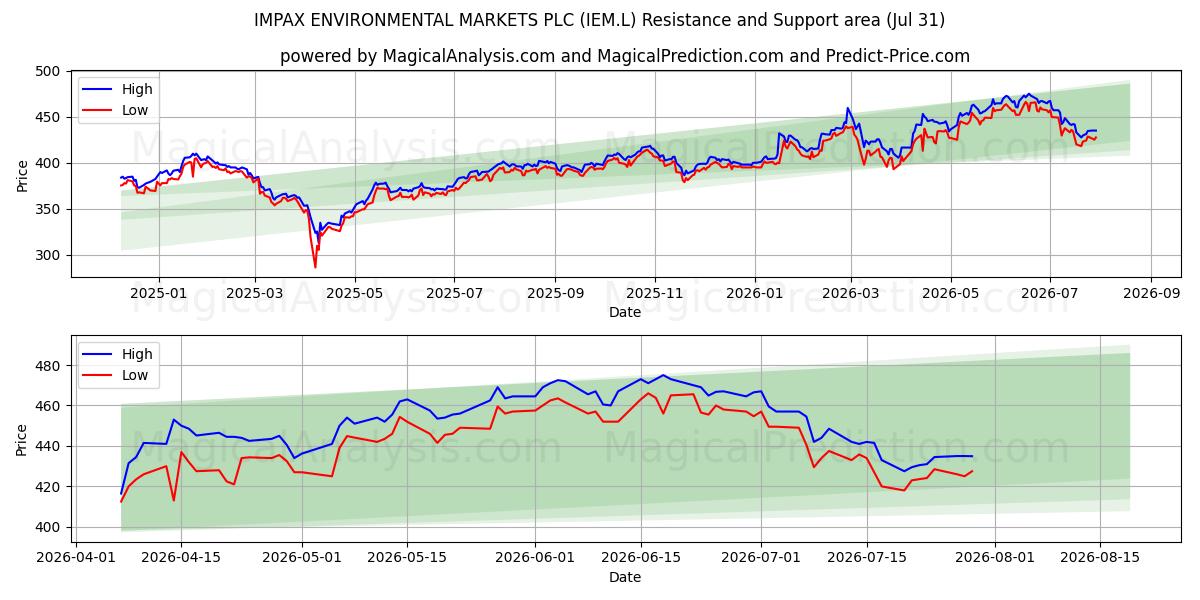Click the 2025-11 x-axis label on top chart
Viewport: 1200px width, 600px height.
click(x=656, y=294)
